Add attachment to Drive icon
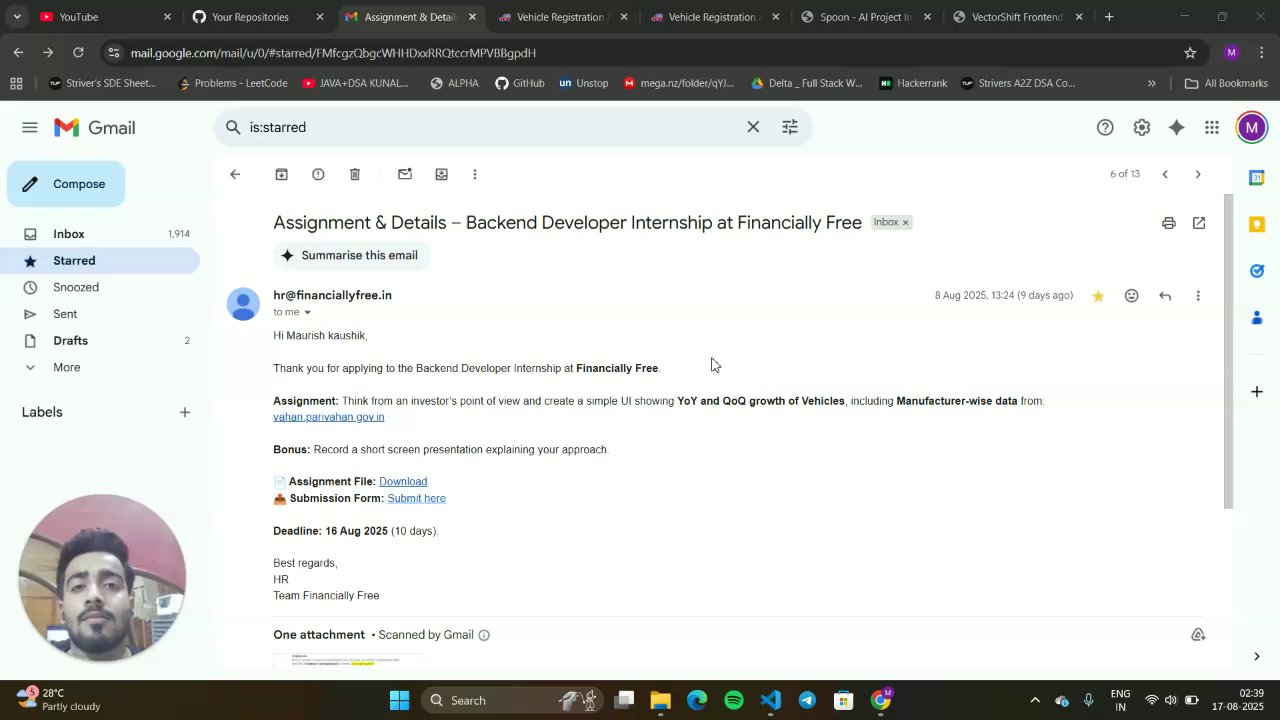Image resolution: width=1280 pixels, height=720 pixels. coord(1198,635)
